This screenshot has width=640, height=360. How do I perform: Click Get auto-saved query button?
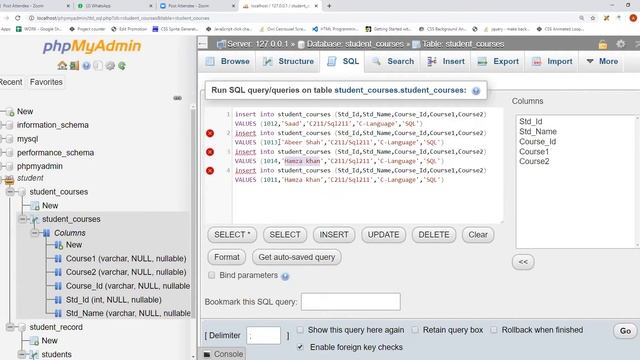(297, 257)
